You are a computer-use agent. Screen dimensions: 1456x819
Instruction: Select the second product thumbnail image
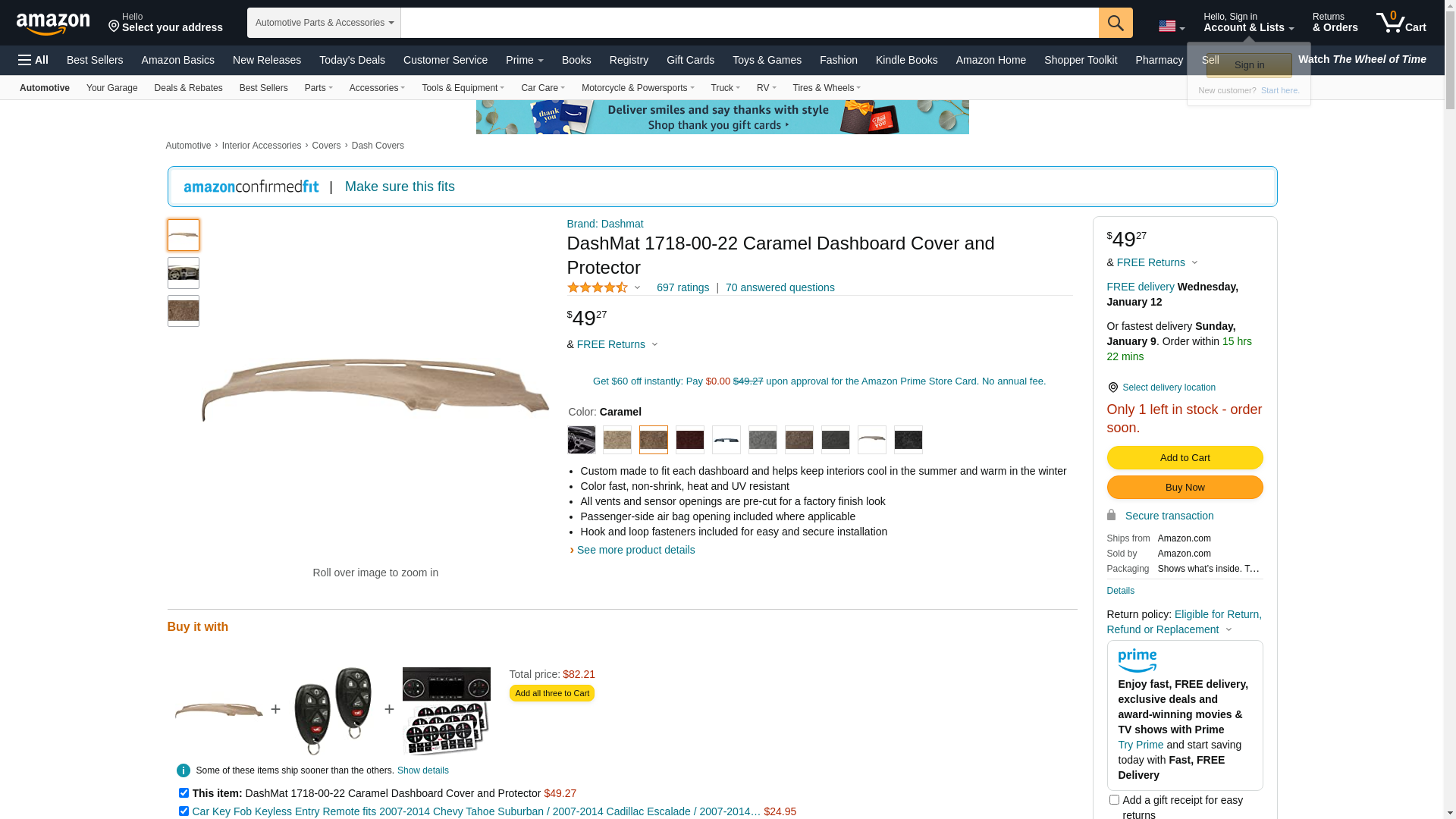point(184,273)
